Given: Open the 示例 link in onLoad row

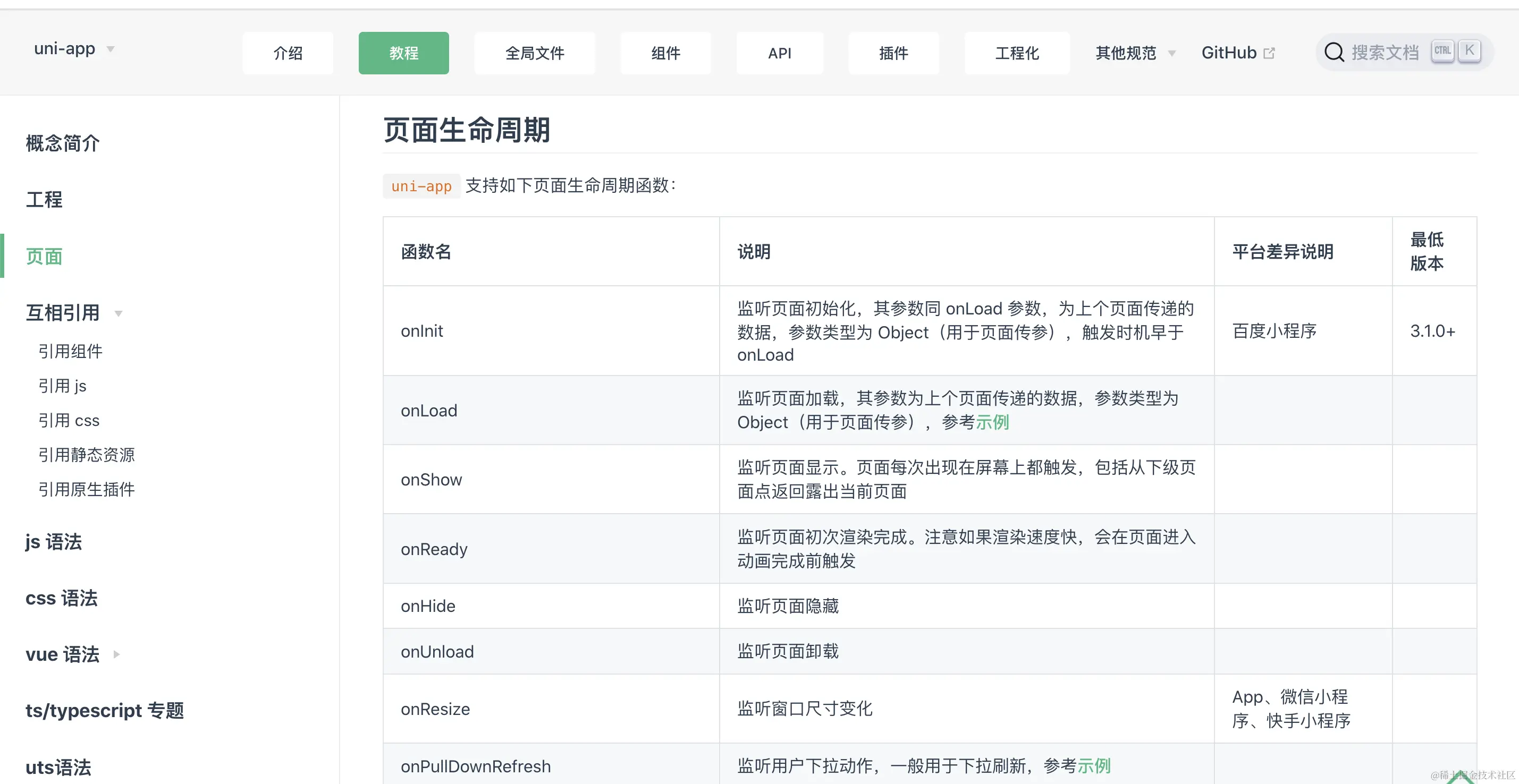Looking at the screenshot, I should [x=992, y=422].
